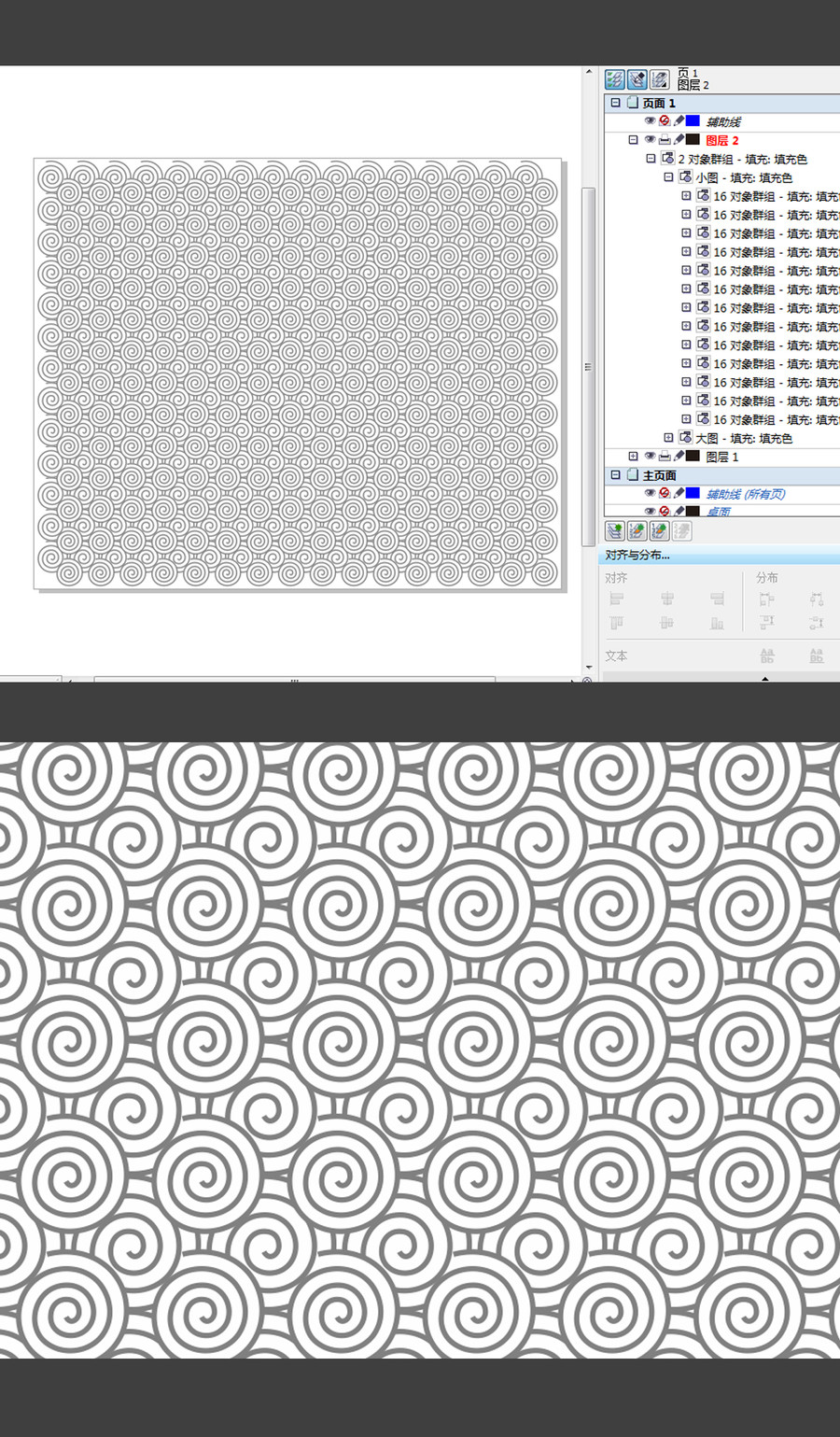The height and width of the screenshot is (1437, 840).
Task: Toggle visibility eye of 图层 2
Action: (x=650, y=139)
